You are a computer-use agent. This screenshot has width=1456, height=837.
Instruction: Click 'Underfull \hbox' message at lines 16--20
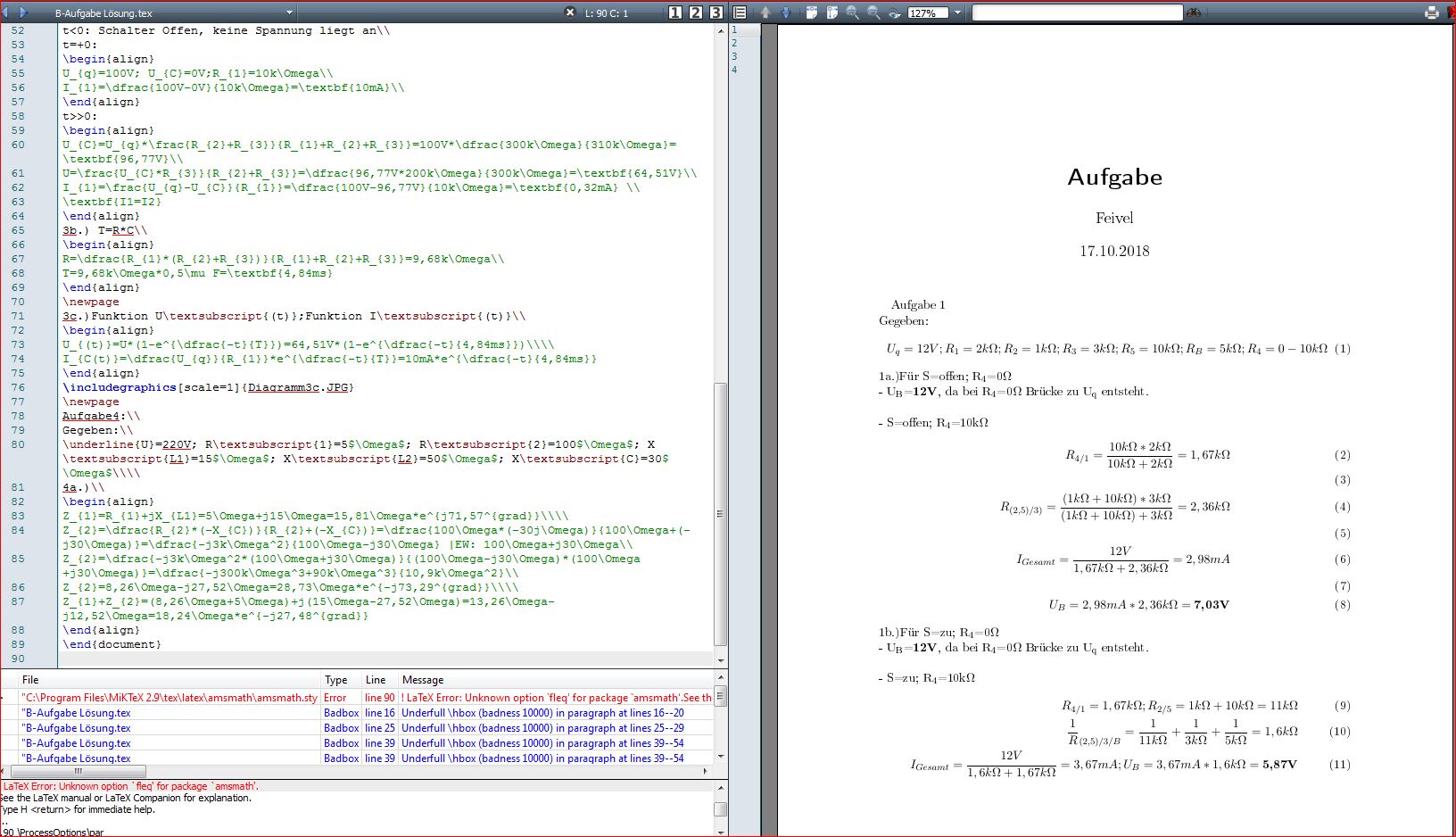coord(542,713)
